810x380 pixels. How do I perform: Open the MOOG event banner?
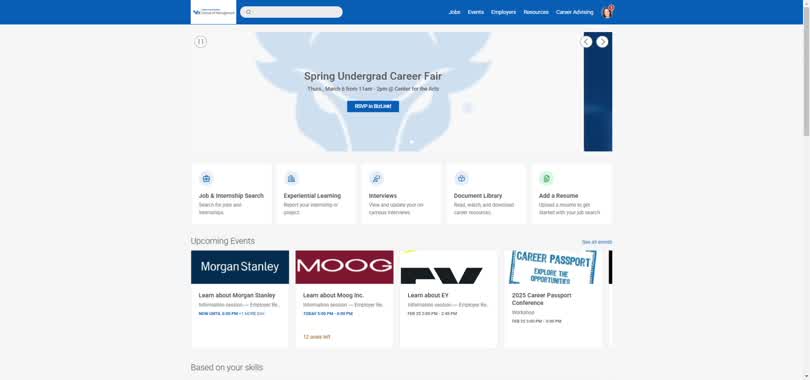pos(345,267)
